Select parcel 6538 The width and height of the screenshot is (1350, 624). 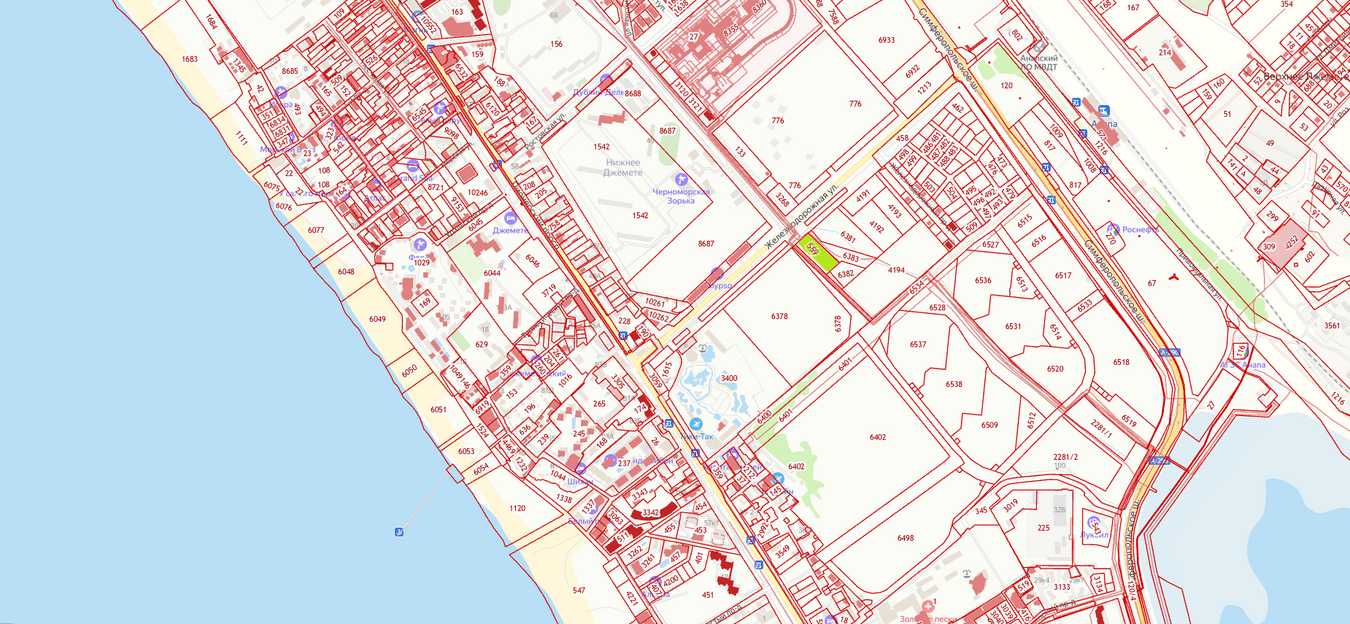[x=954, y=384]
